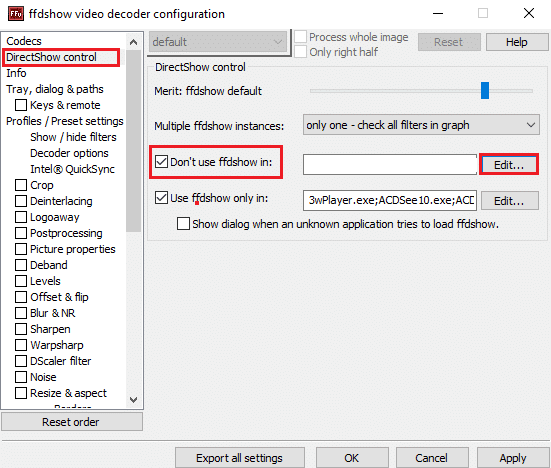Click the list scroll-up arrow

click(134, 43)
